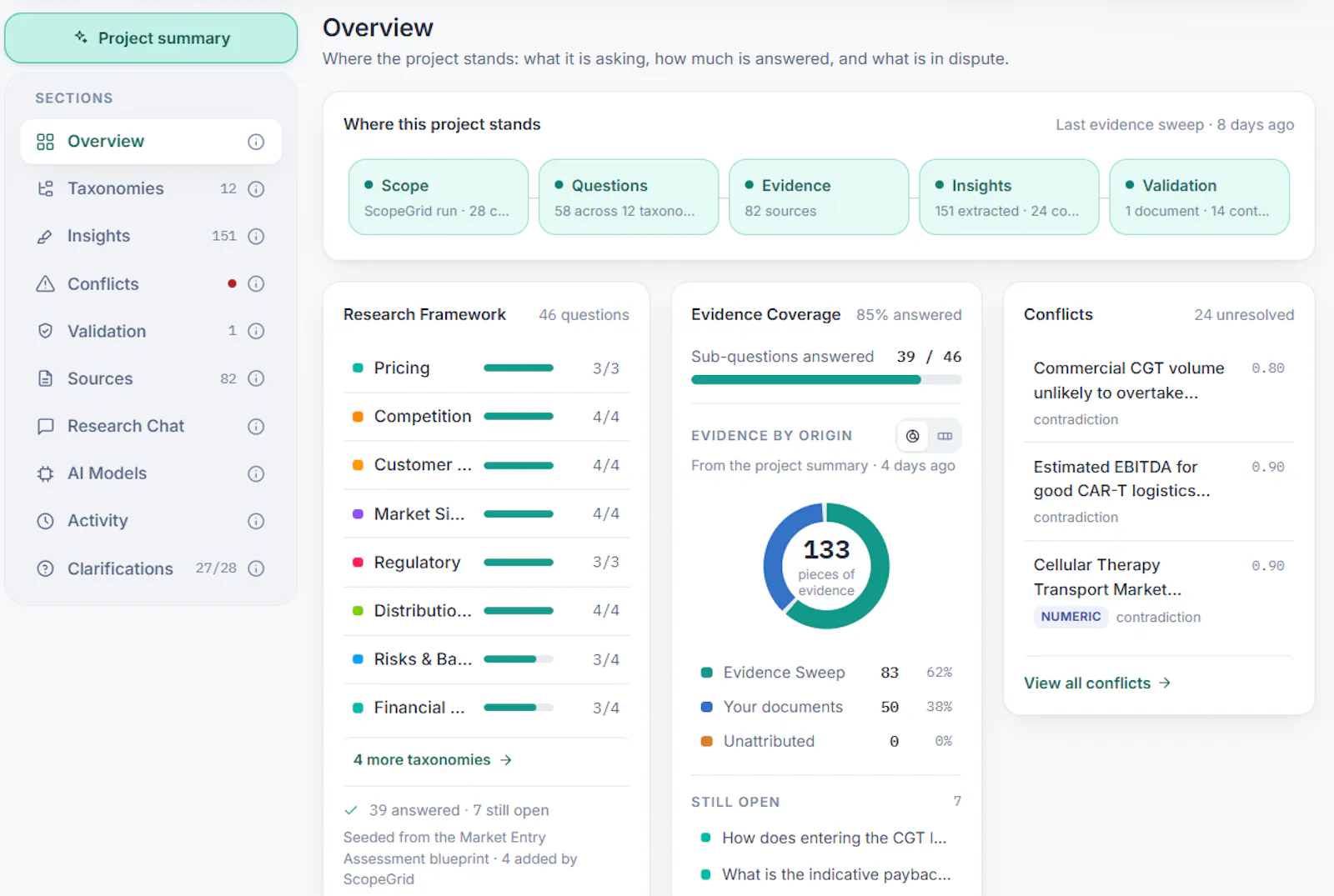Click the info icon on Validation sidebar row

pos(256,332)
